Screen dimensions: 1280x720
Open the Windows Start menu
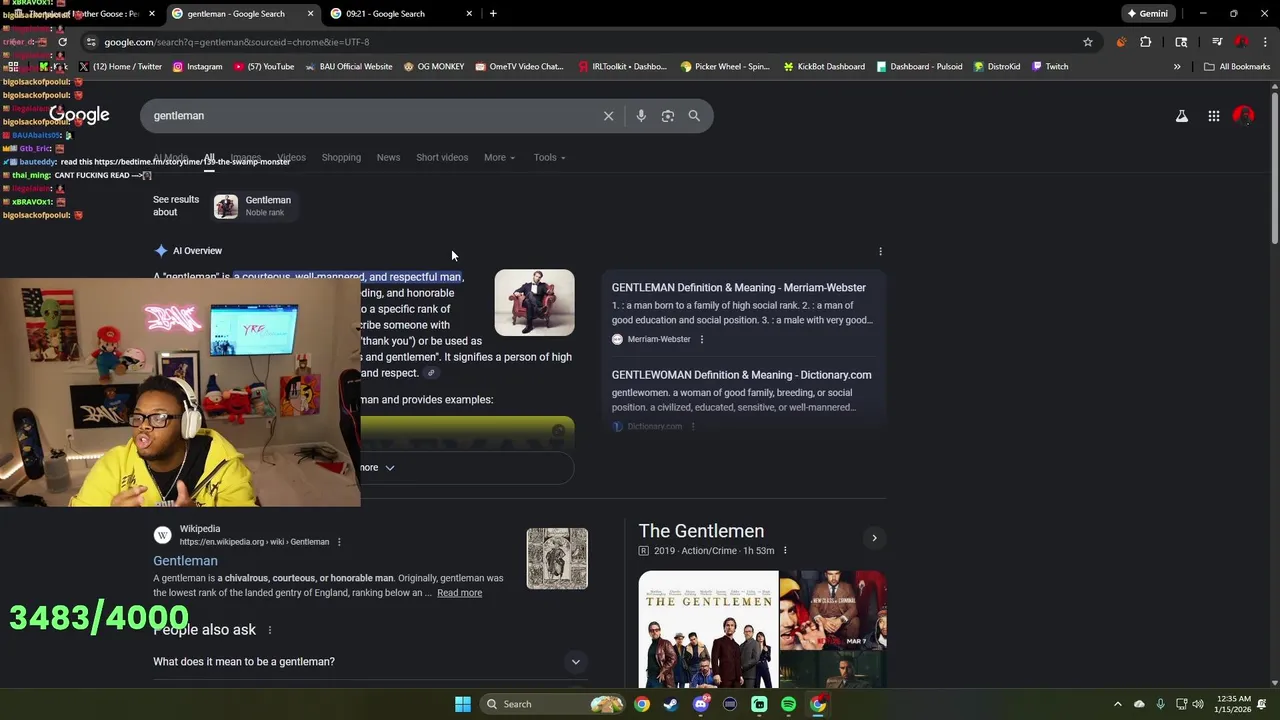click(463, 704)
